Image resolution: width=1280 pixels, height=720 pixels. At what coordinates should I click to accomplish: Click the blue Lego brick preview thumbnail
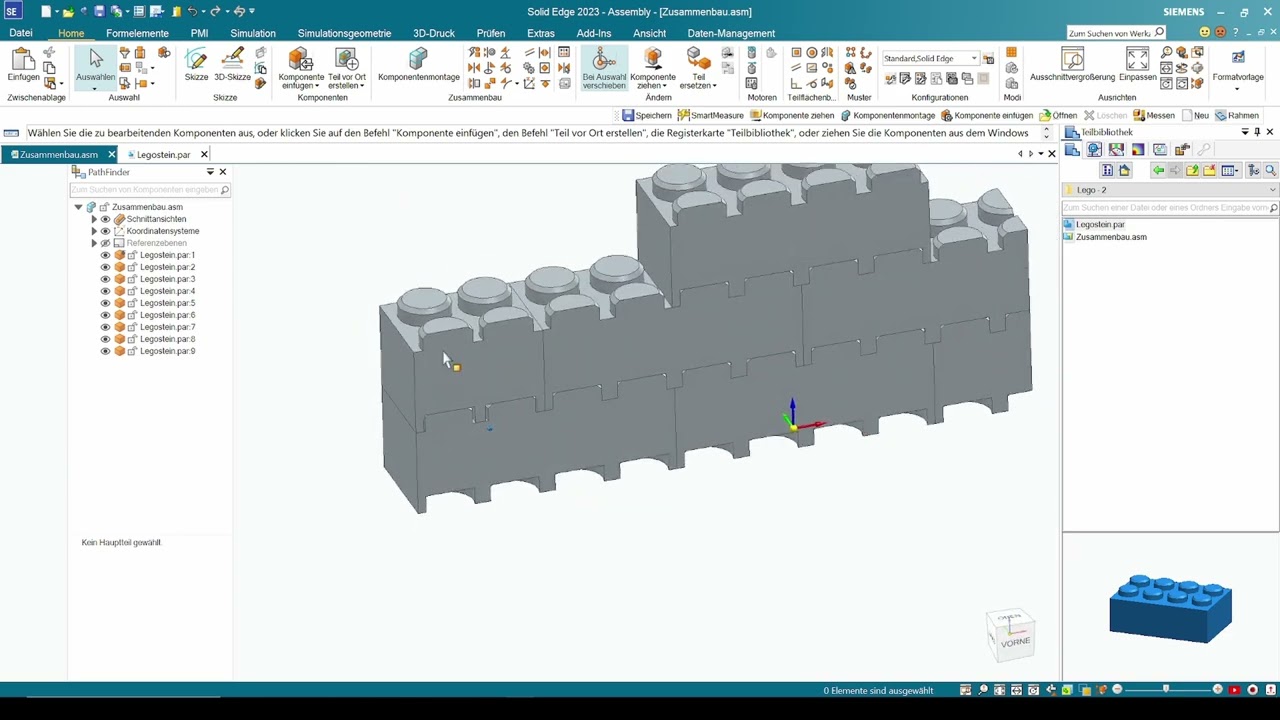pos(1170,608)
